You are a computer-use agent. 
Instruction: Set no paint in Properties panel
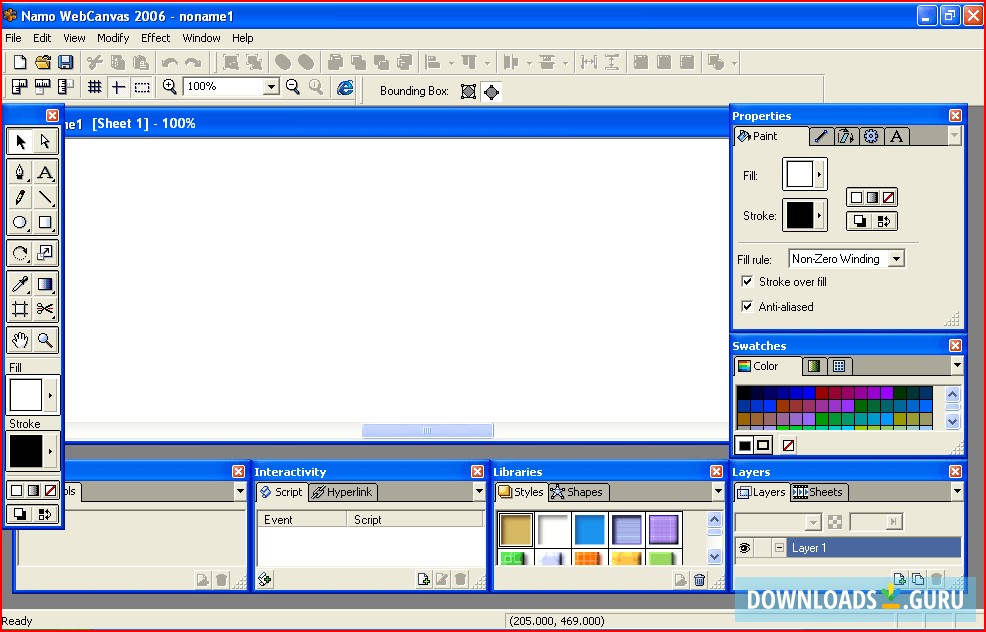[888, 197]
